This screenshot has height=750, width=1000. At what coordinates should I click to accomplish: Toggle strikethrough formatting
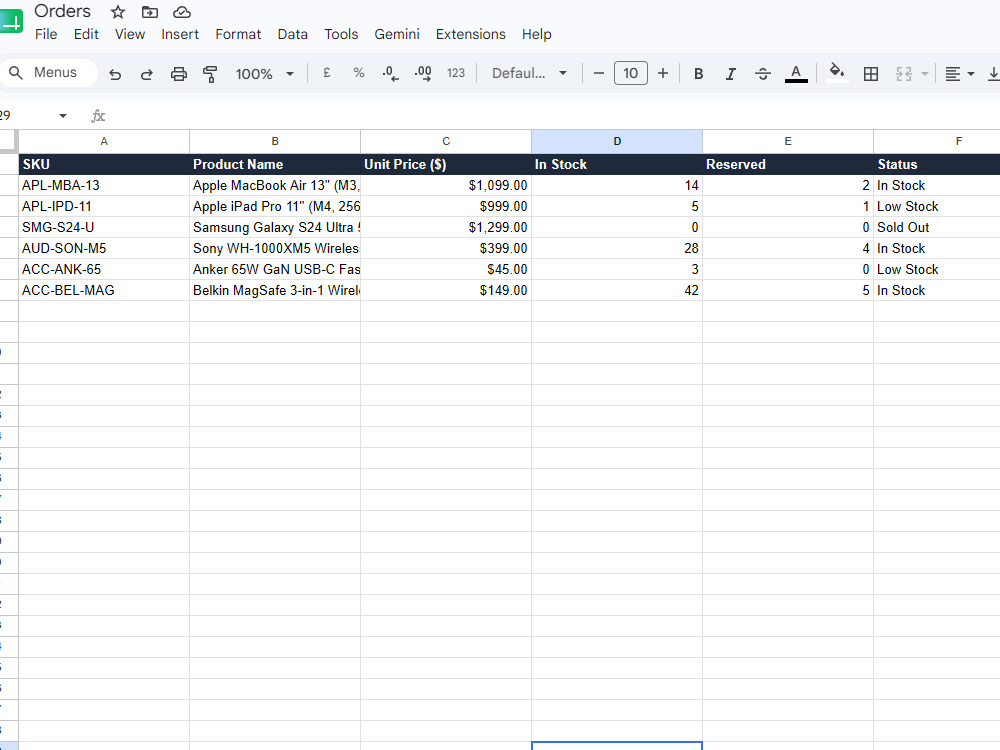pyautogui.click(x=763, y=74)
